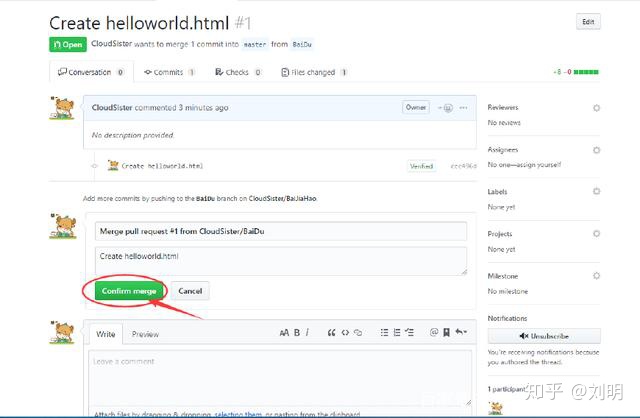
Task: Click the Reviewers gear icon
Action: (x=596, y=108)
